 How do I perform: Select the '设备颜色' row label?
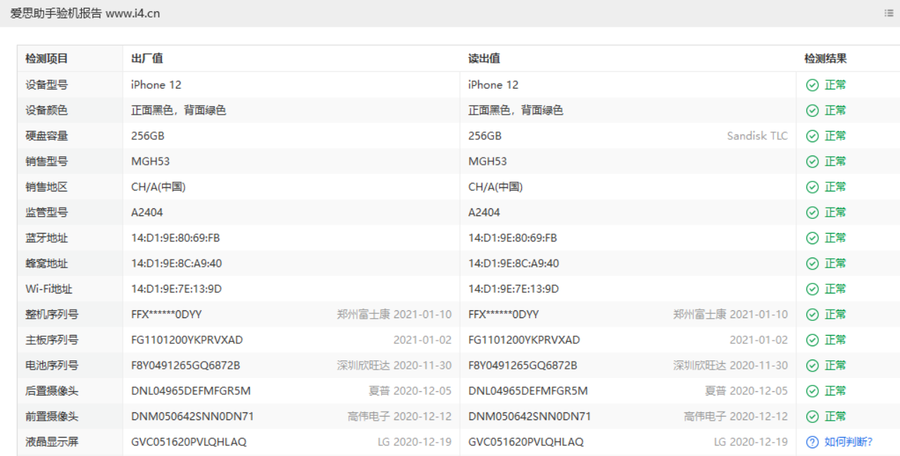click(46, 110)
